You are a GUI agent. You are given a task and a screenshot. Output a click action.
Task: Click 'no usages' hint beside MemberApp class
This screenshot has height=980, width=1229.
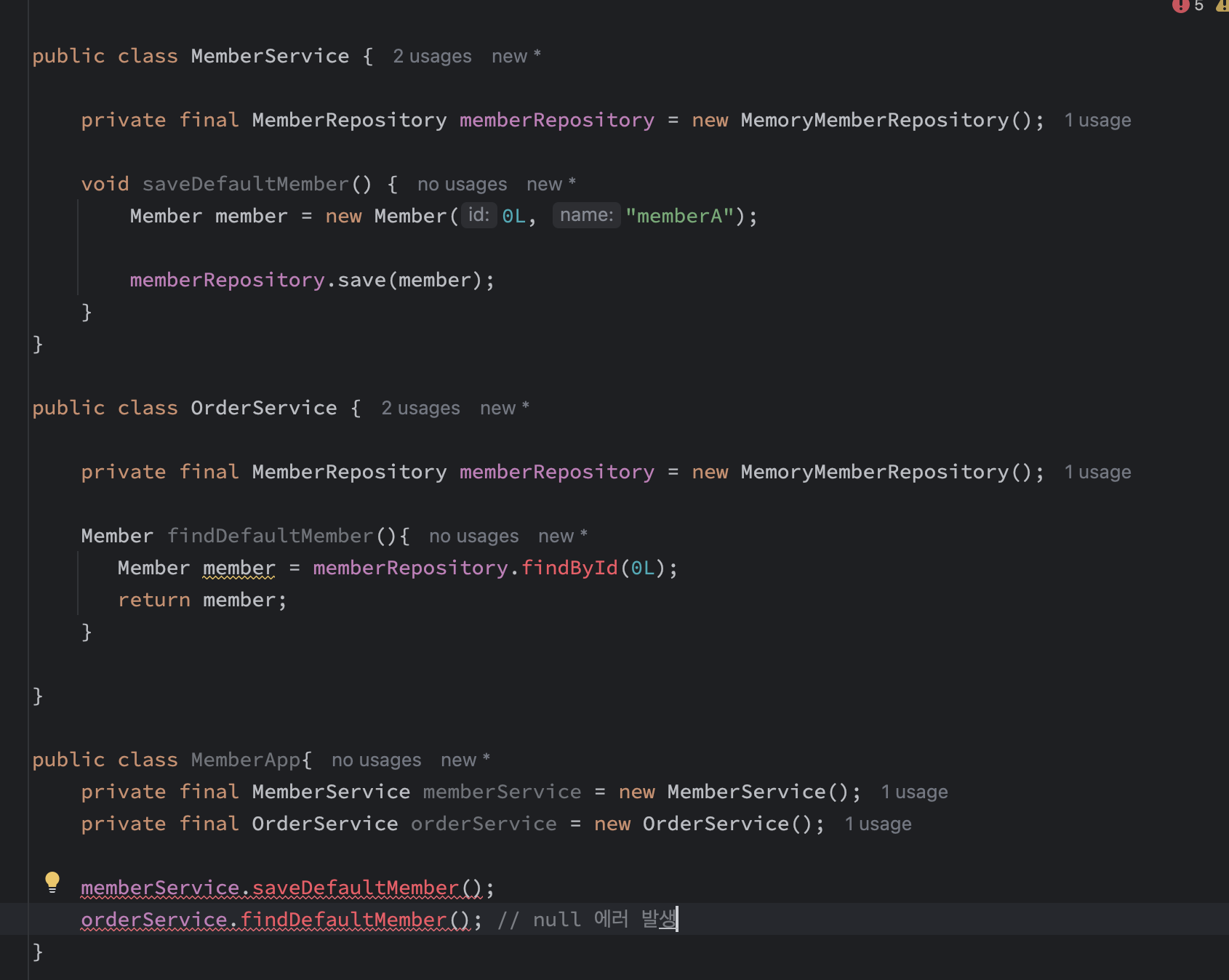click(x=376, y=760)
